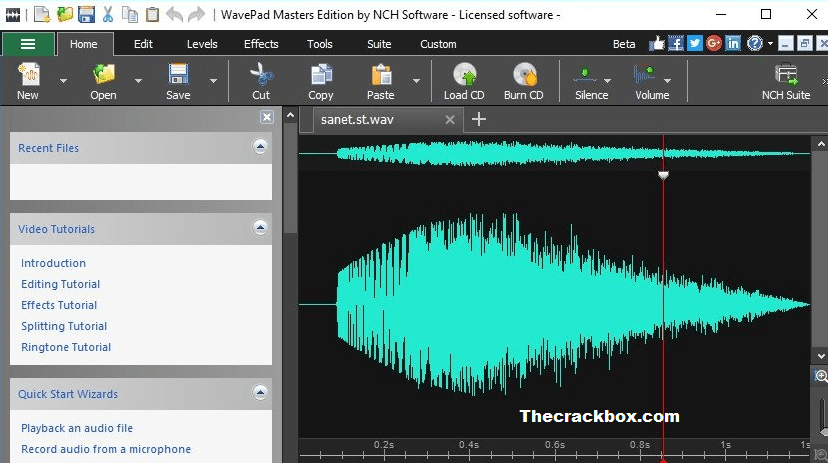This screenshot has width=828, height=463.
Task: Open the NCH Suite toolbox icon
Action: 786,75
